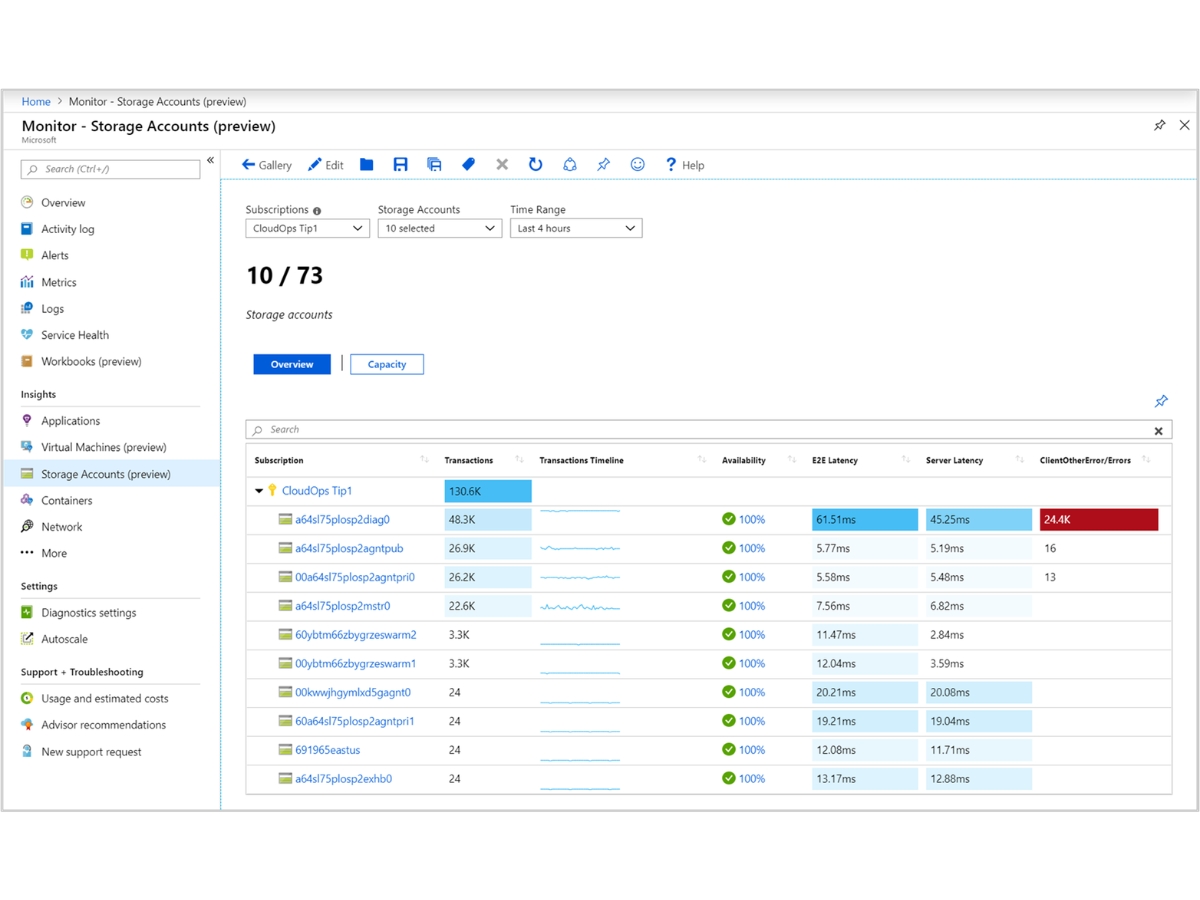Save workbook with floppy disk icon
This screenshot has height=900, width=1200.
point(400,165)
